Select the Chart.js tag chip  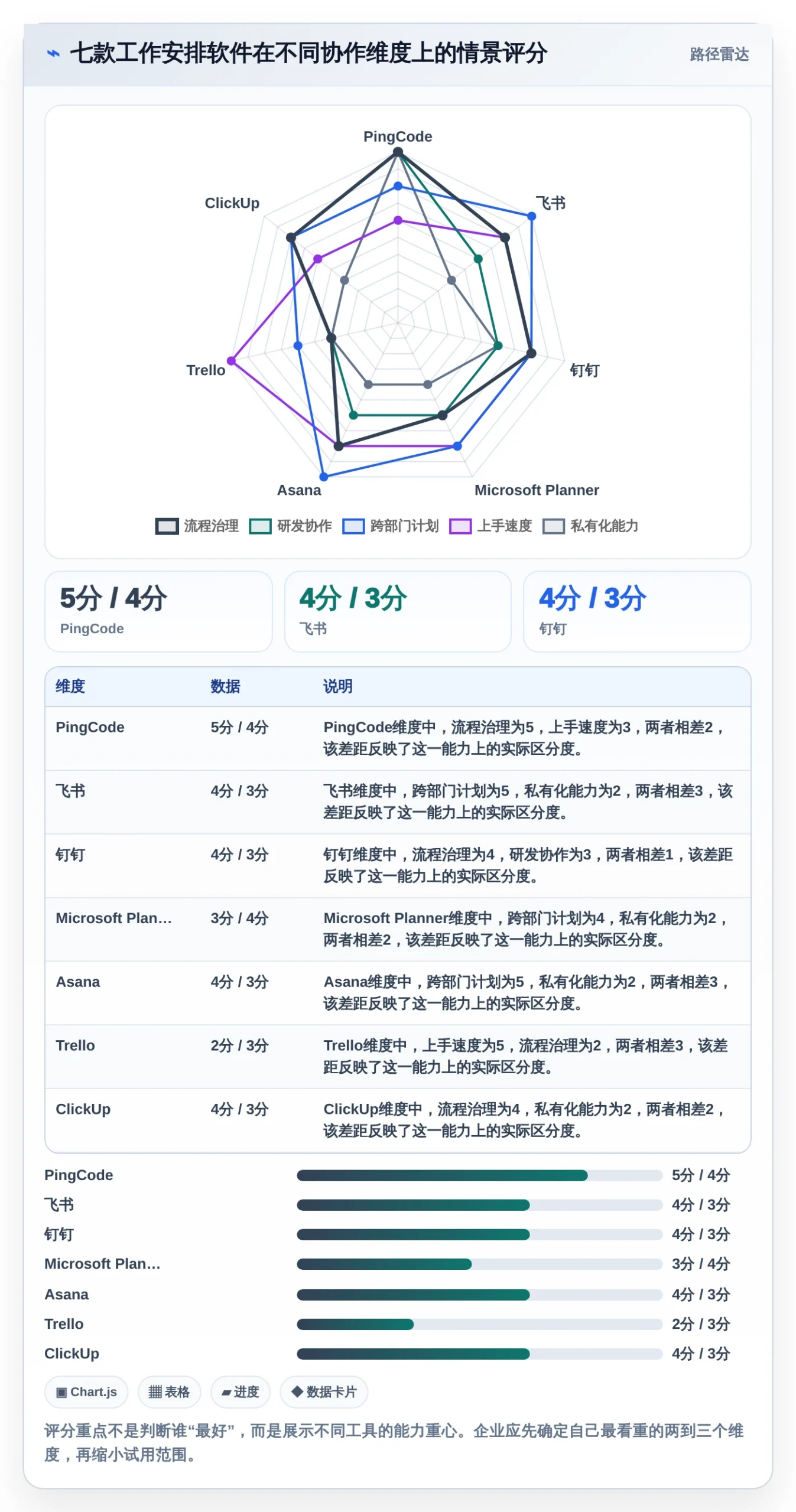86,1392
